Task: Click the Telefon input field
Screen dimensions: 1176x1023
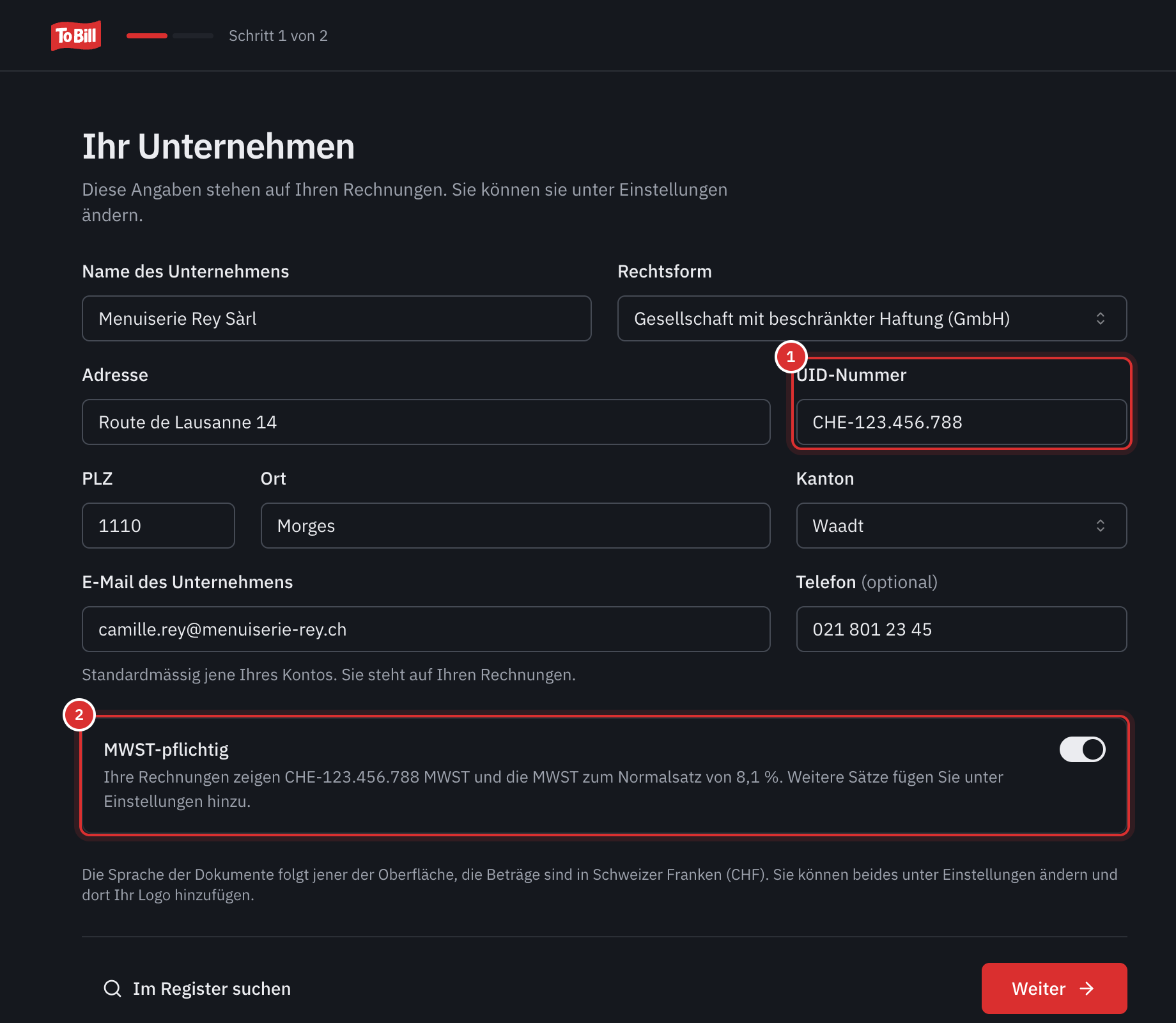Action: (x=961, y=629)
